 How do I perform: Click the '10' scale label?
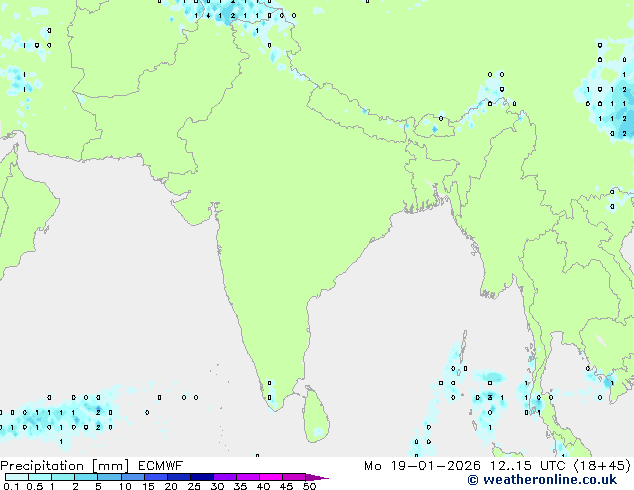click(x=125, y=486)
